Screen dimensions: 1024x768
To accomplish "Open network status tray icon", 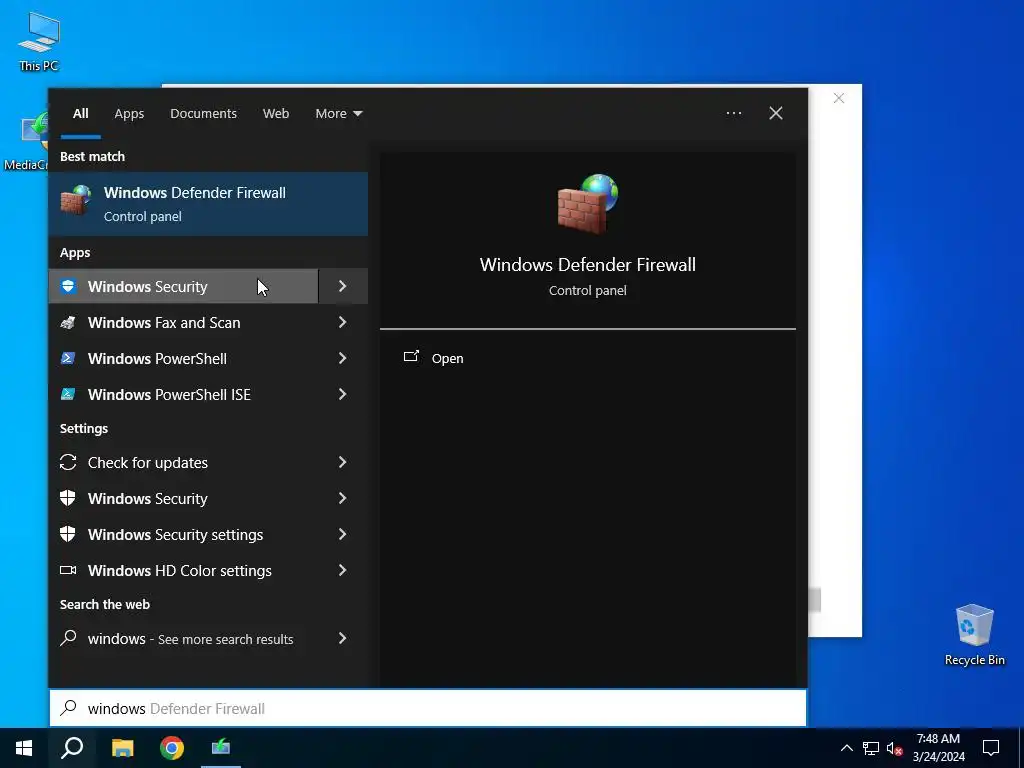I will pos(871,748).
